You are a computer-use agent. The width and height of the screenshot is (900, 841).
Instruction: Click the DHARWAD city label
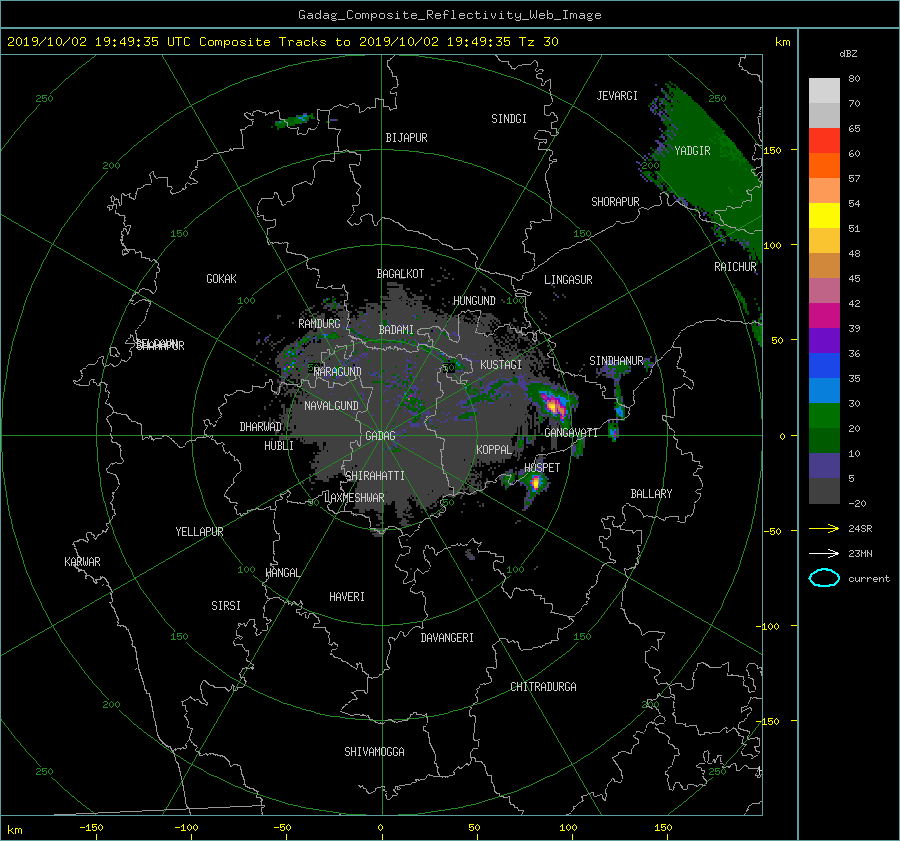[261, 427]
